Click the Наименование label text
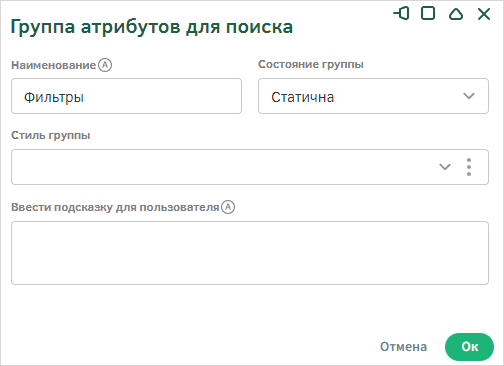 [54, 65]
